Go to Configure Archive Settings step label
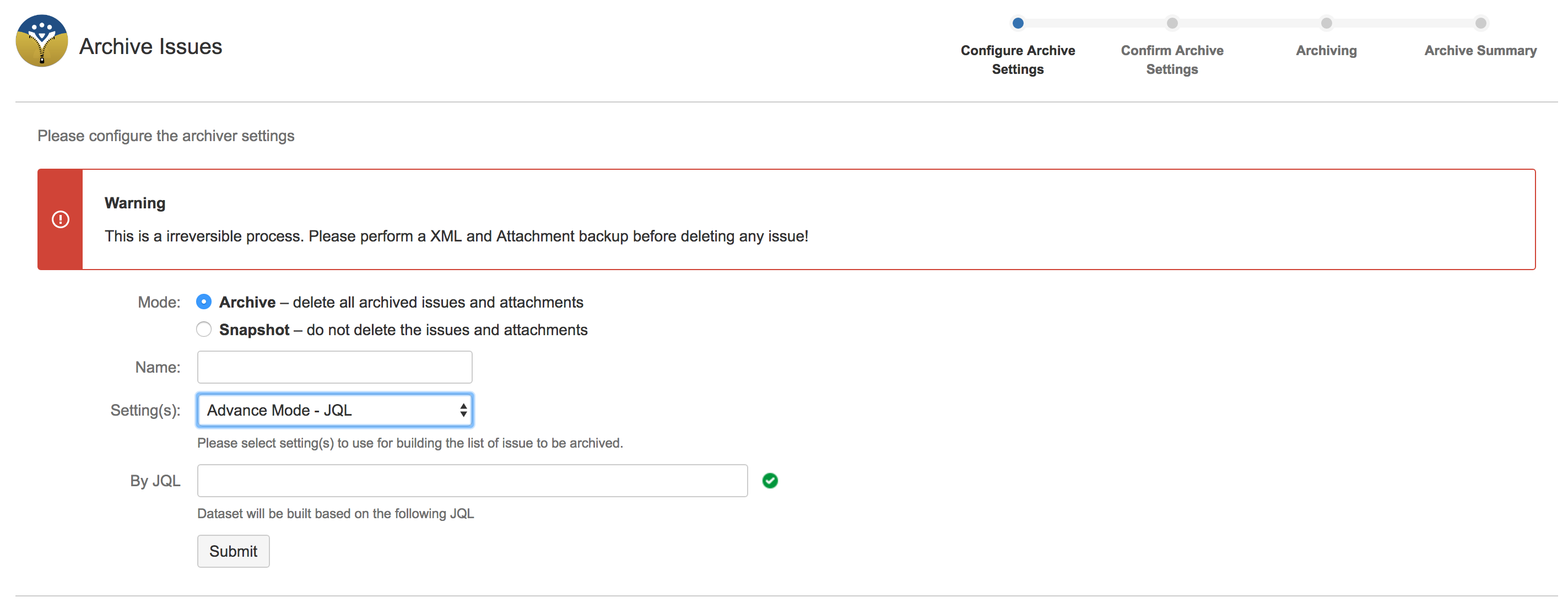The image size is (1568, 613). 1018,60
